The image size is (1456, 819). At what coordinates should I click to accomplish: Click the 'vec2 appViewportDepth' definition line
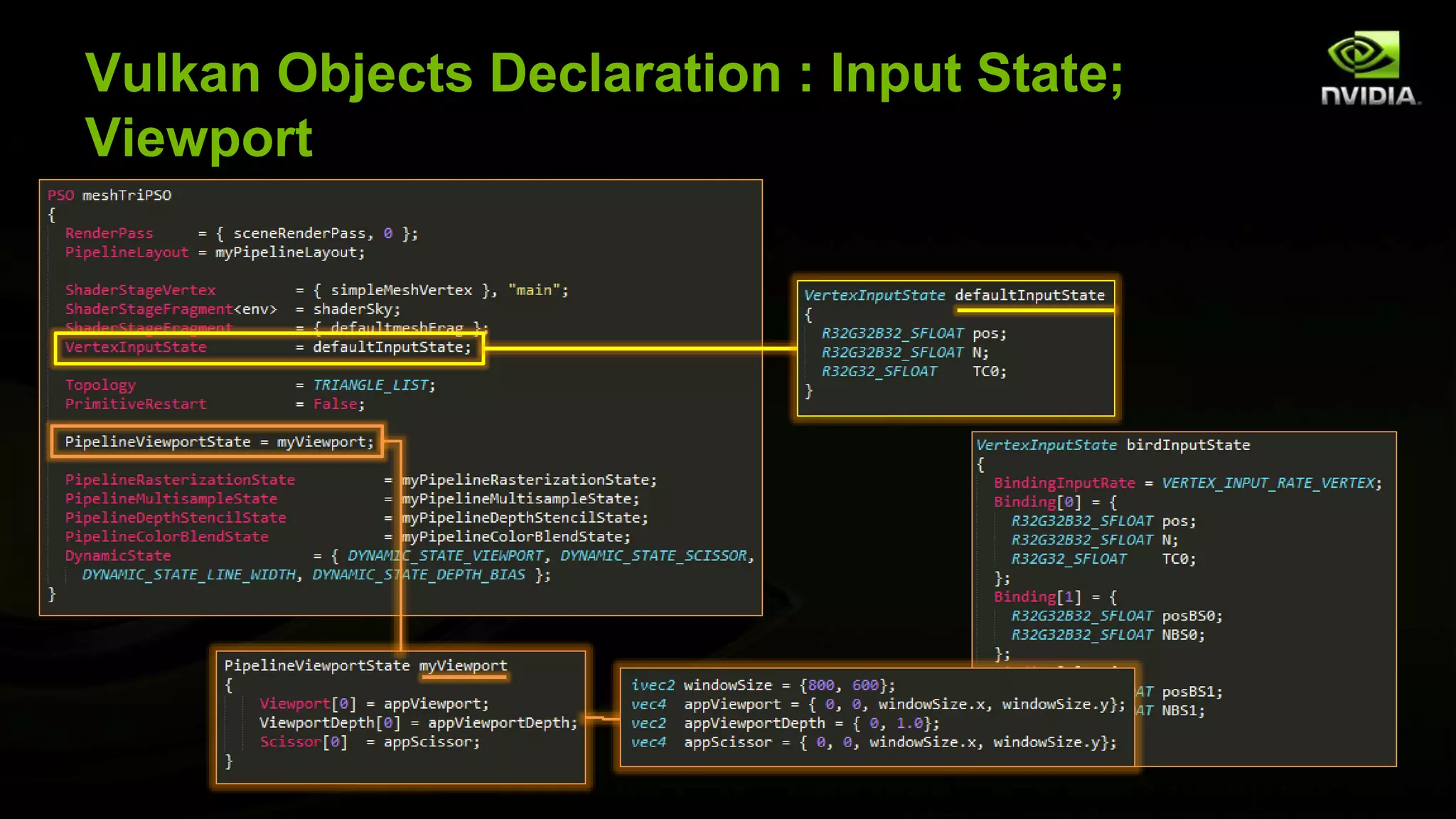[785, 723]
